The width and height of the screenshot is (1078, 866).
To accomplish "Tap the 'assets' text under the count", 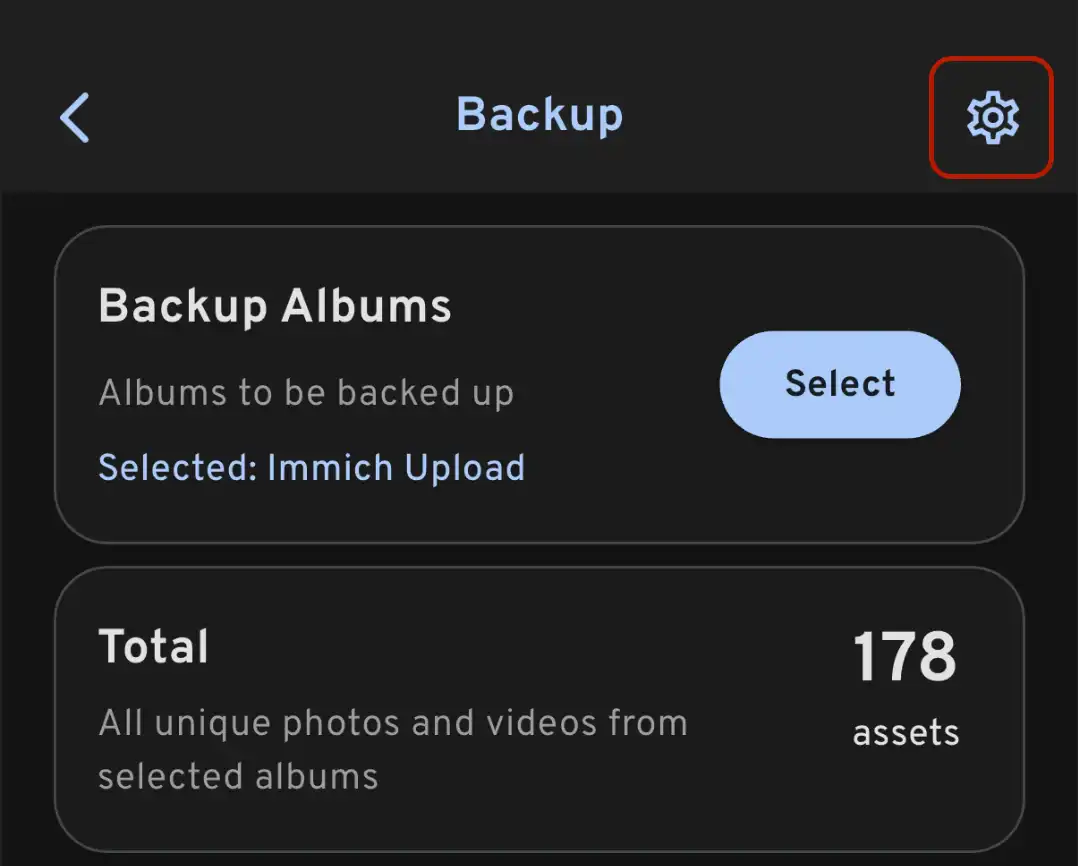I will [x=904, y=731].
